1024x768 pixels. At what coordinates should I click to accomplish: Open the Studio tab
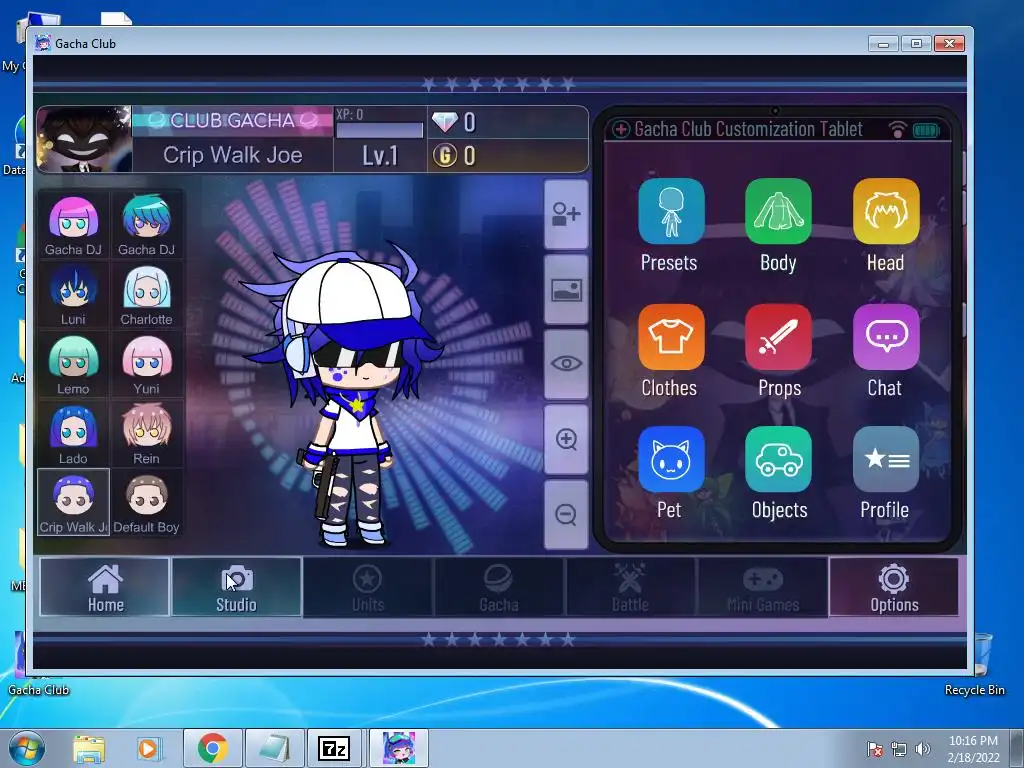[236, 586]
